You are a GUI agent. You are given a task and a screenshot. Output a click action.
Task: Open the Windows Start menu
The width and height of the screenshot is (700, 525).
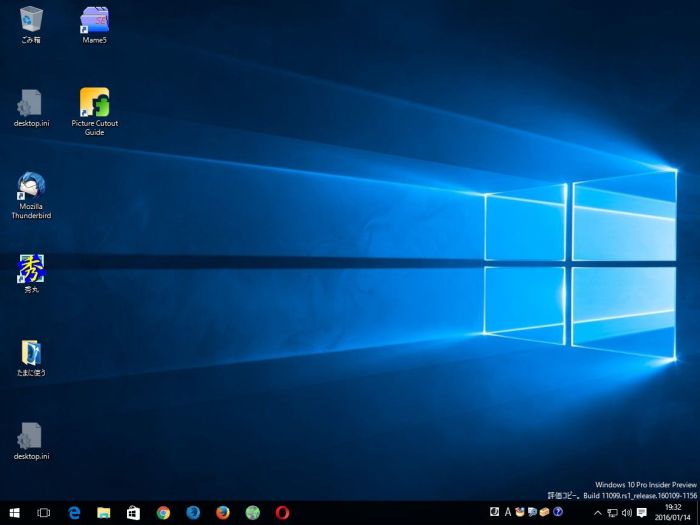14,513
